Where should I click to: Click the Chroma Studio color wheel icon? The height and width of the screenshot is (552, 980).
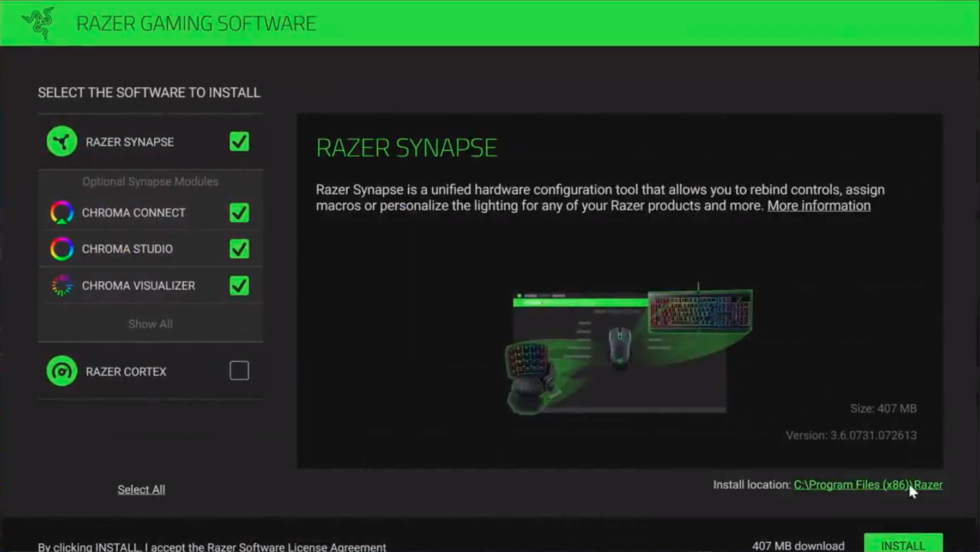coord(62,248)
